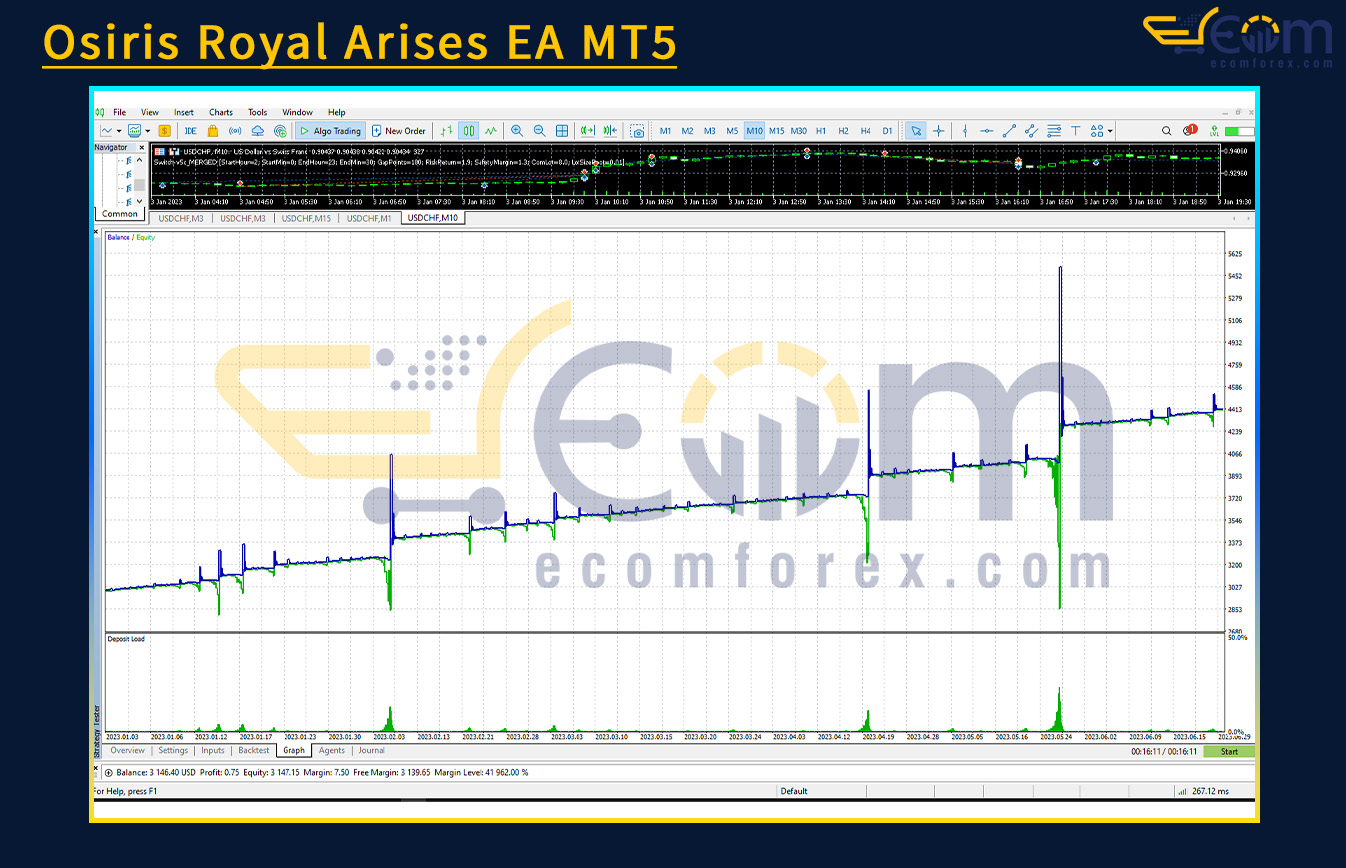Viewport: 1346px width, 868px height.
Task: Click the VPS cloud hosting icon
Action: [258, 131]
